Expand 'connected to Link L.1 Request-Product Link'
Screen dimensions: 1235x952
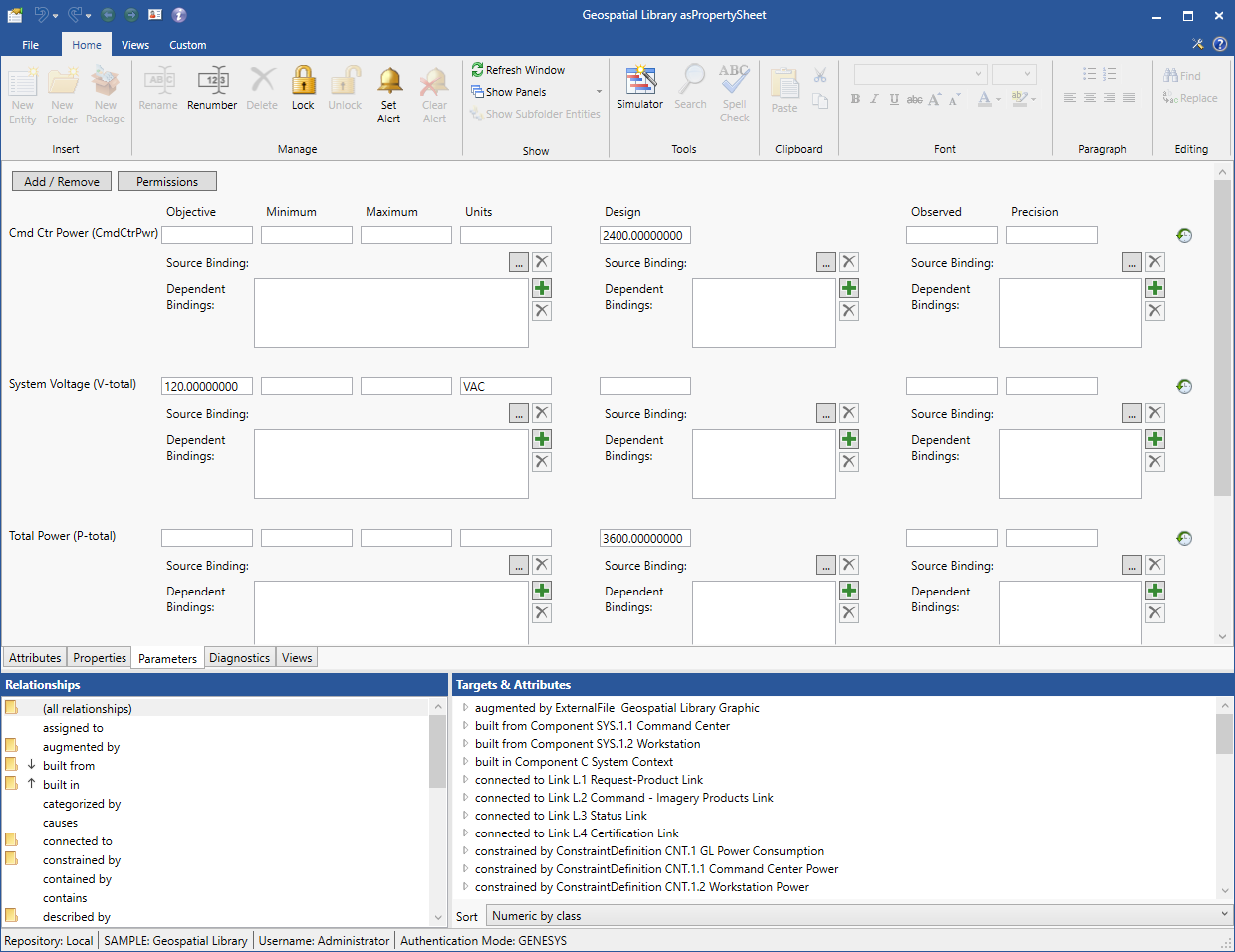point(465,780)
